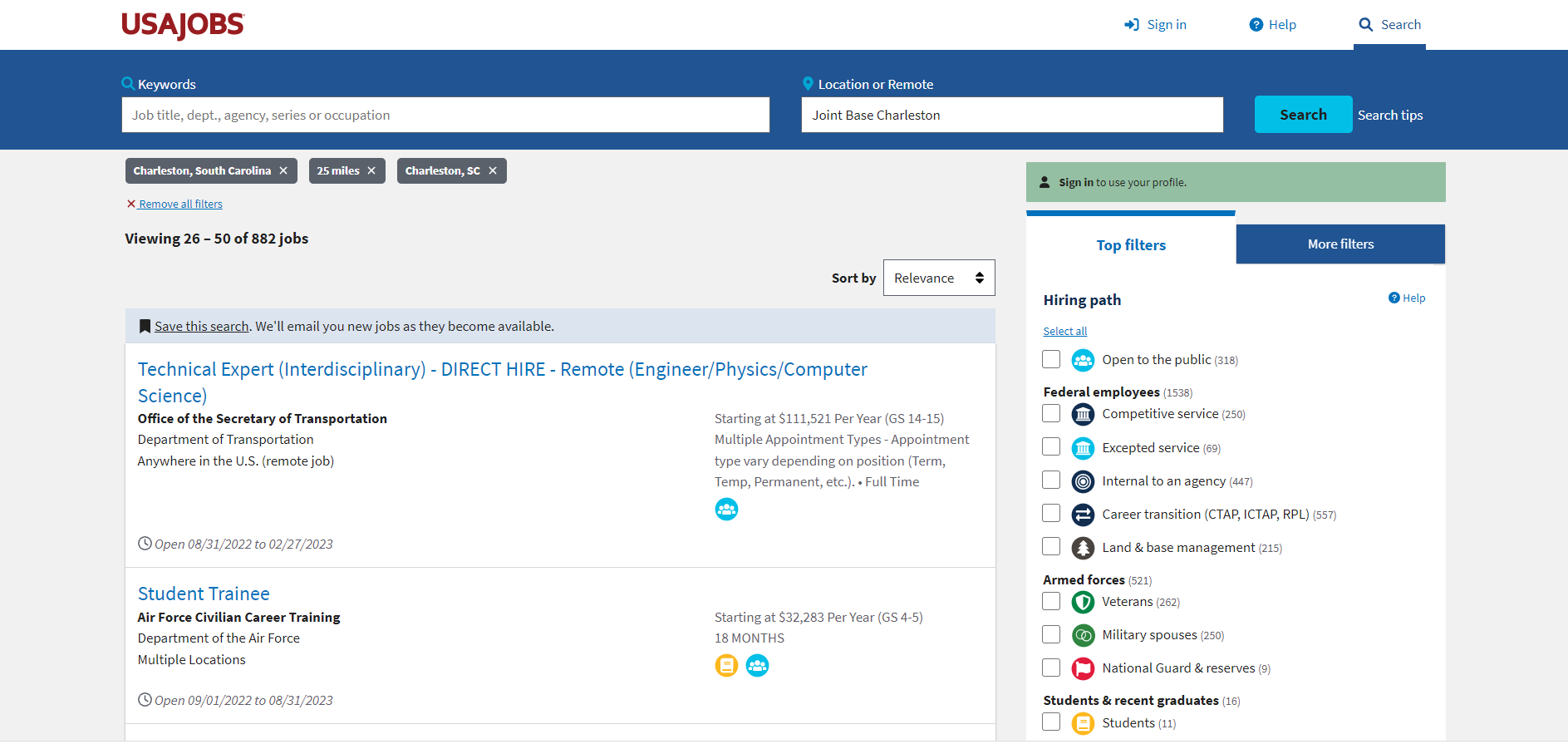Click the magnifier icon in header Search
Viewport: 1568px width, 744px height.
[x=1366, y=25]
